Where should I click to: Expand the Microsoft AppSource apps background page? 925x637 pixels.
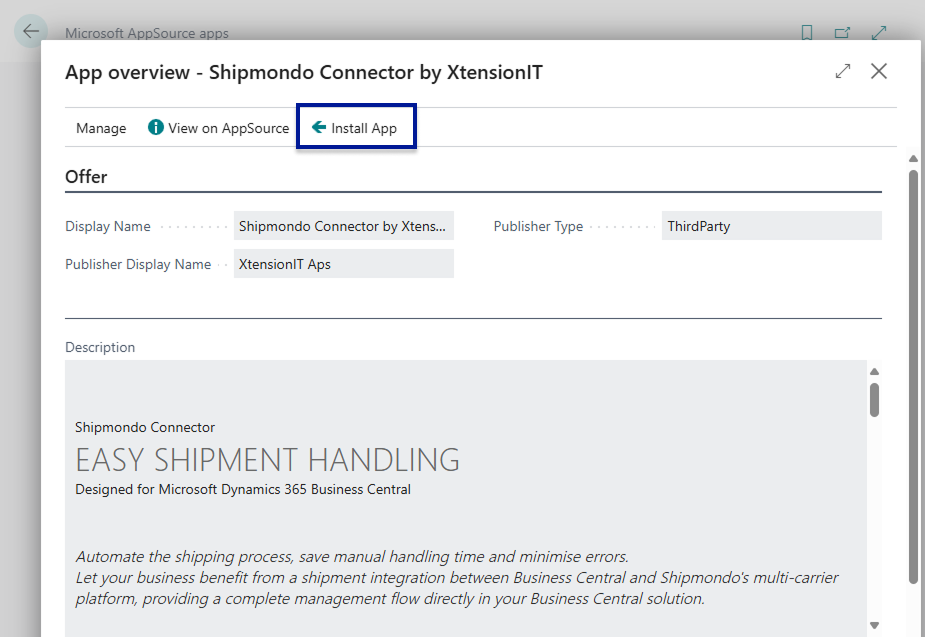[879, 33]
